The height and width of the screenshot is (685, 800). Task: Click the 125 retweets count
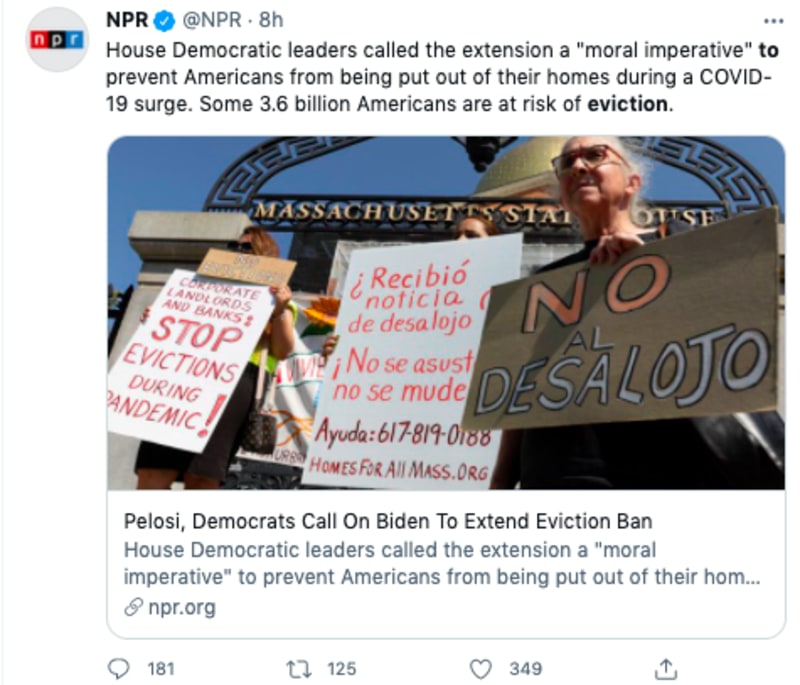point(341,668)
